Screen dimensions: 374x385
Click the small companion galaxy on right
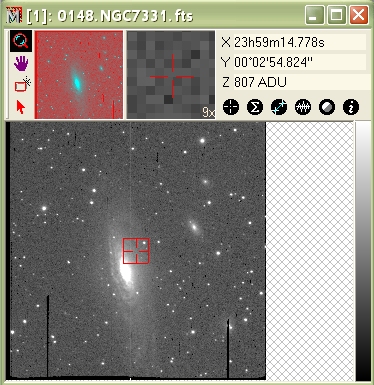(x=194, y=227)
